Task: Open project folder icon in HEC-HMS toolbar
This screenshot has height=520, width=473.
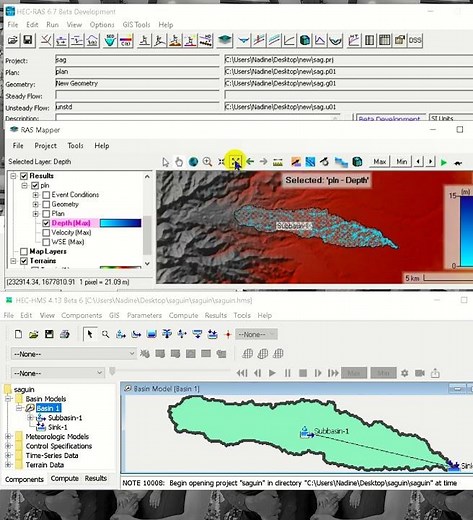Action: pyautogui.click(x=33, y=334)
